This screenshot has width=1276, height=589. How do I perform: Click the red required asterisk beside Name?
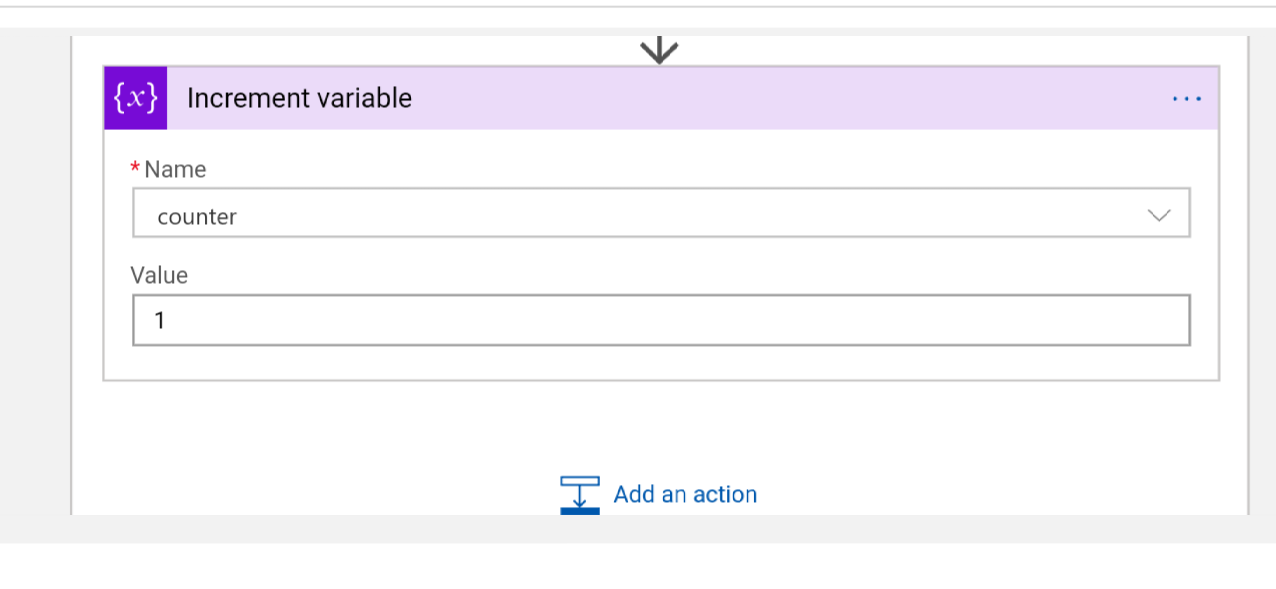[x=135, y=169]
